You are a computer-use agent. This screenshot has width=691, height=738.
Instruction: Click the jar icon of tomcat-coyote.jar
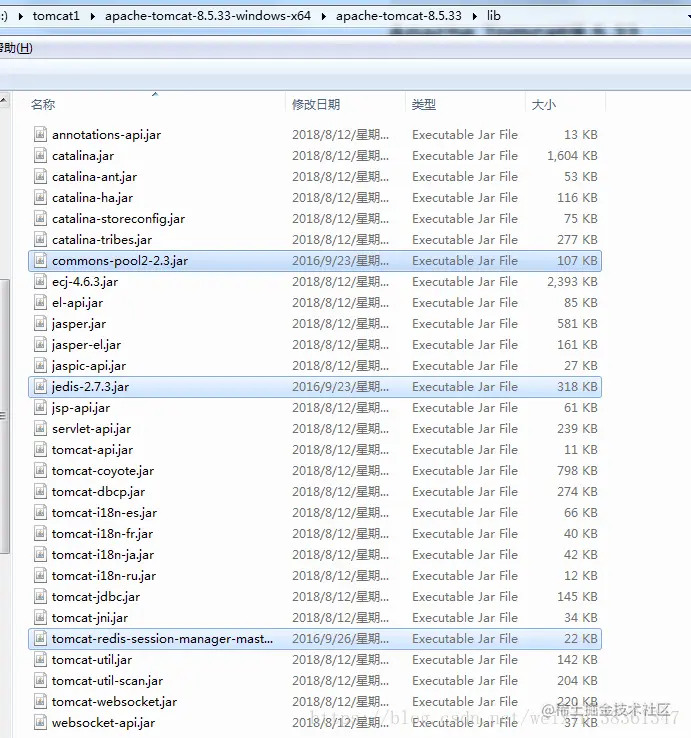tap(40, 471)
